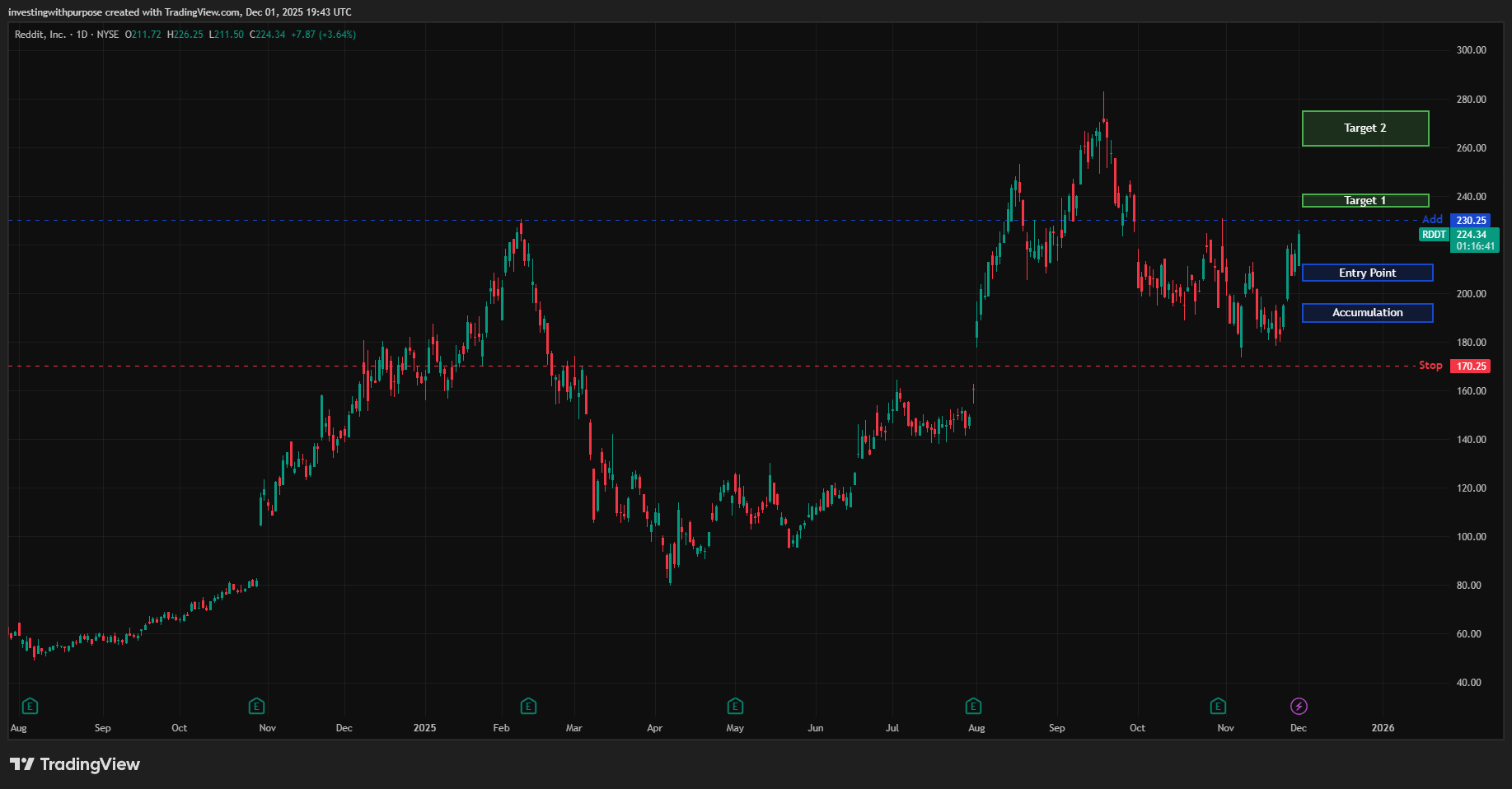Select the red 'Stop' text label
The image size is (1512, 789).
click(1430, 365)
